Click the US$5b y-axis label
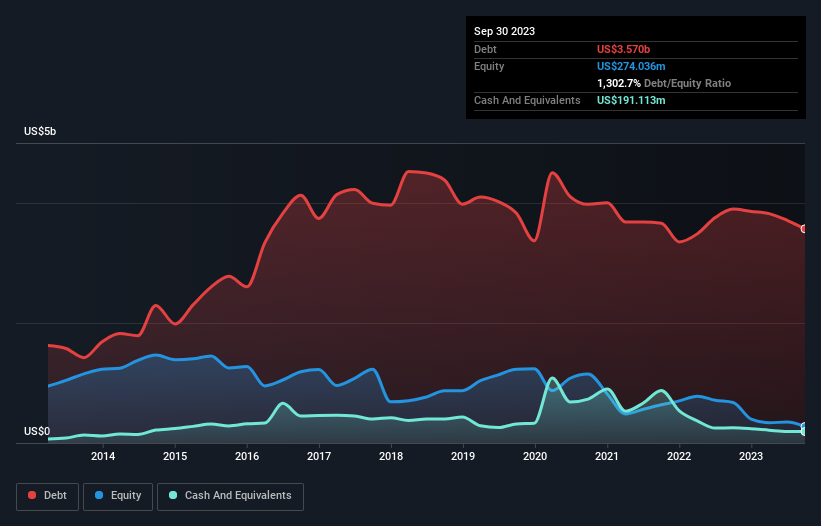The width and height of the screenshot is (821, 526). click(40, 131)
